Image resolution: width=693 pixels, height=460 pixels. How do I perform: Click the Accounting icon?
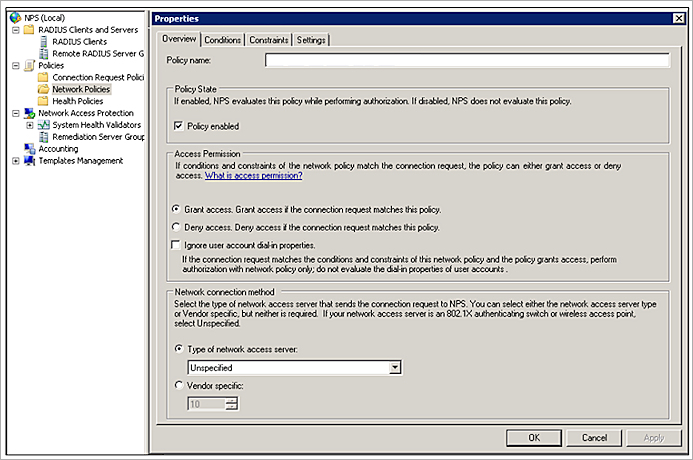pos(29,149)
